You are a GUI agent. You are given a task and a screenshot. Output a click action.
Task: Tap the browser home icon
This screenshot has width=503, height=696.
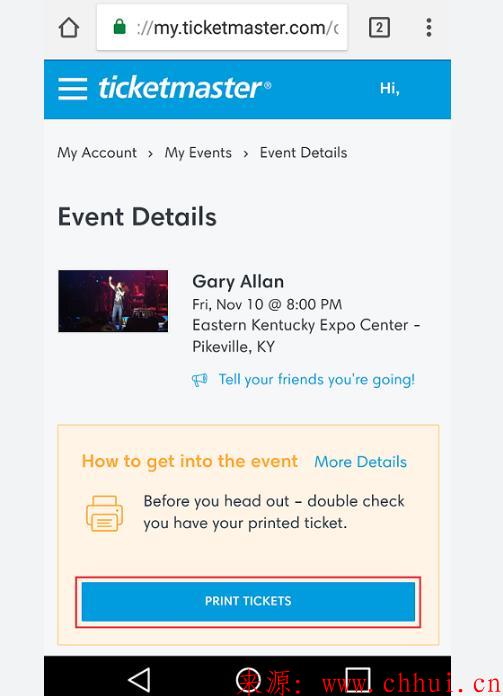click(69, 28)
